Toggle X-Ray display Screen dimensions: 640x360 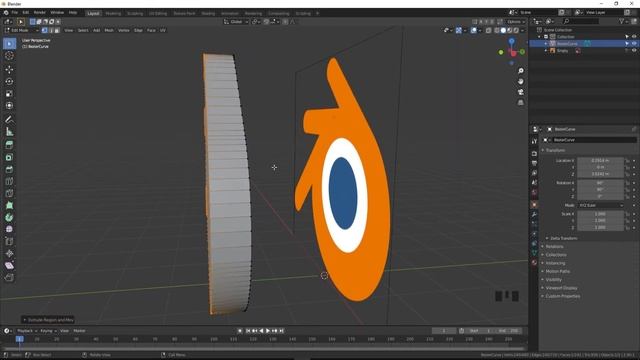pos(488,30)
